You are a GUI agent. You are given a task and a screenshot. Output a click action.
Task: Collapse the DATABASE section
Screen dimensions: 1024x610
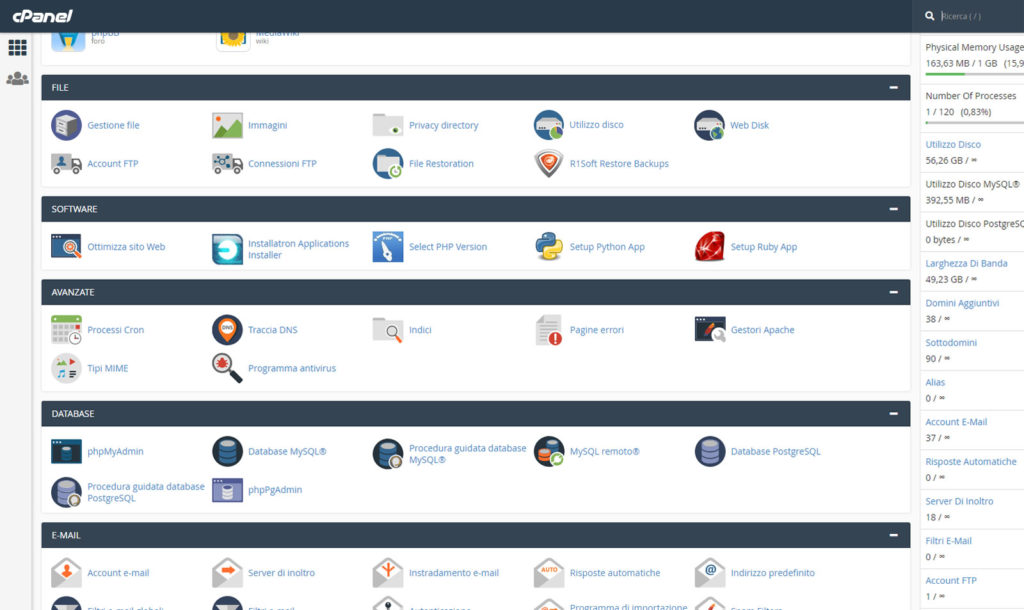893,413
